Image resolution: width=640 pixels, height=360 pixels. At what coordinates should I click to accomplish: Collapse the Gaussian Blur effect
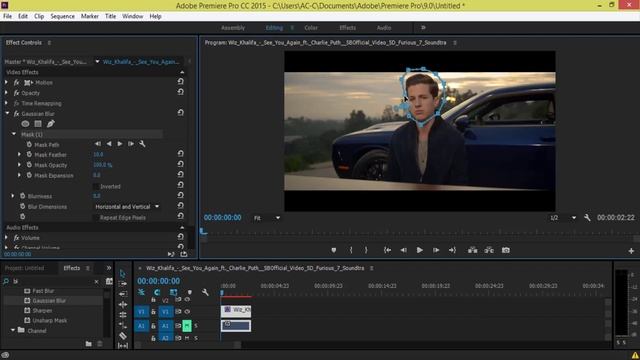7,113
